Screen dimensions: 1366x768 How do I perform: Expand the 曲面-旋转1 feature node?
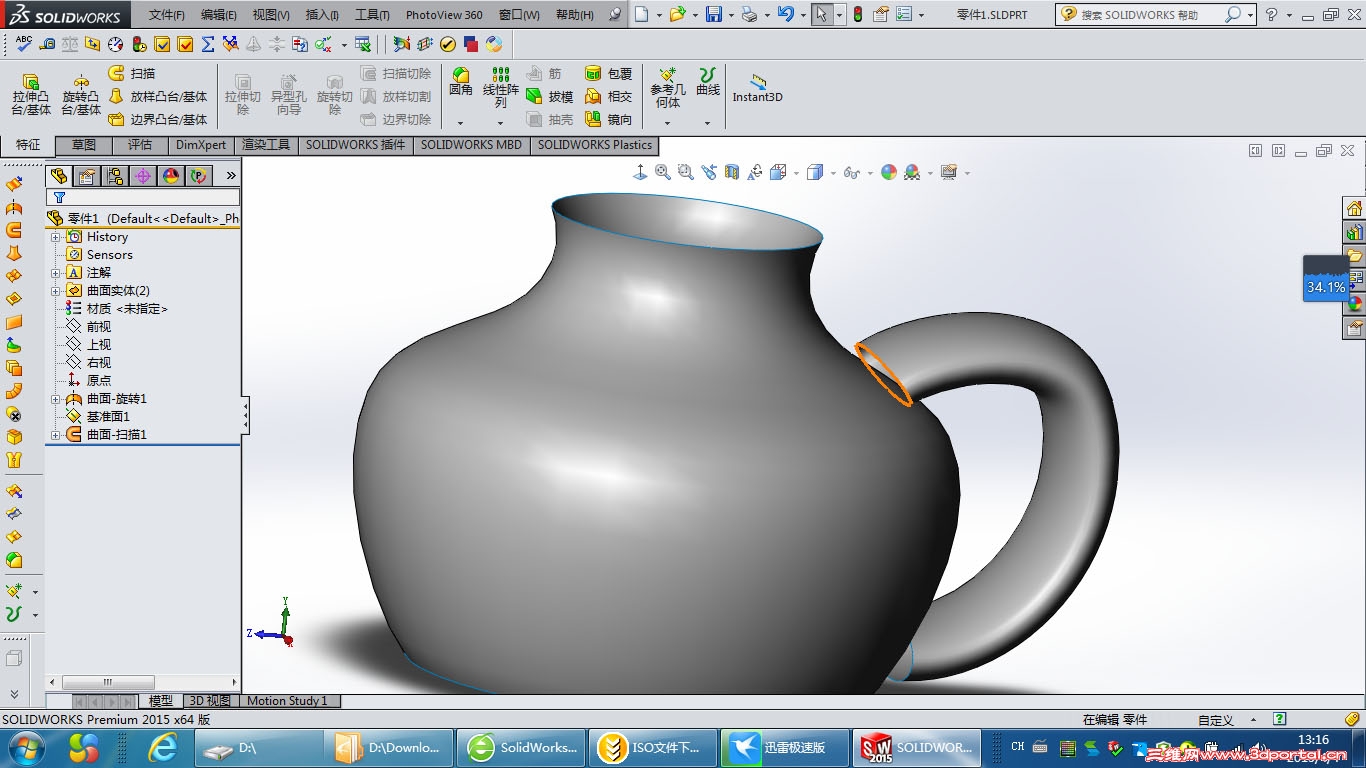pyautogui.click(x=56, y=399)
